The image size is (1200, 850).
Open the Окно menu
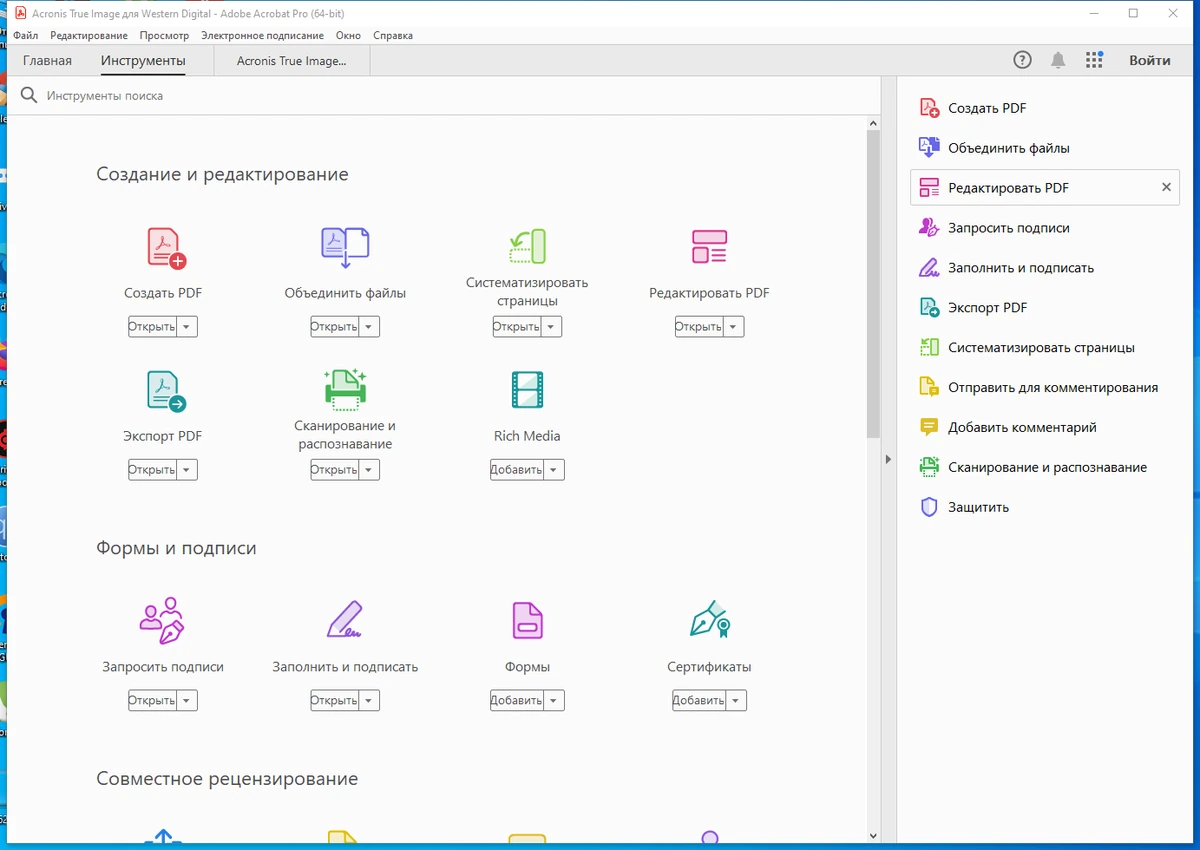pos(348,35)
